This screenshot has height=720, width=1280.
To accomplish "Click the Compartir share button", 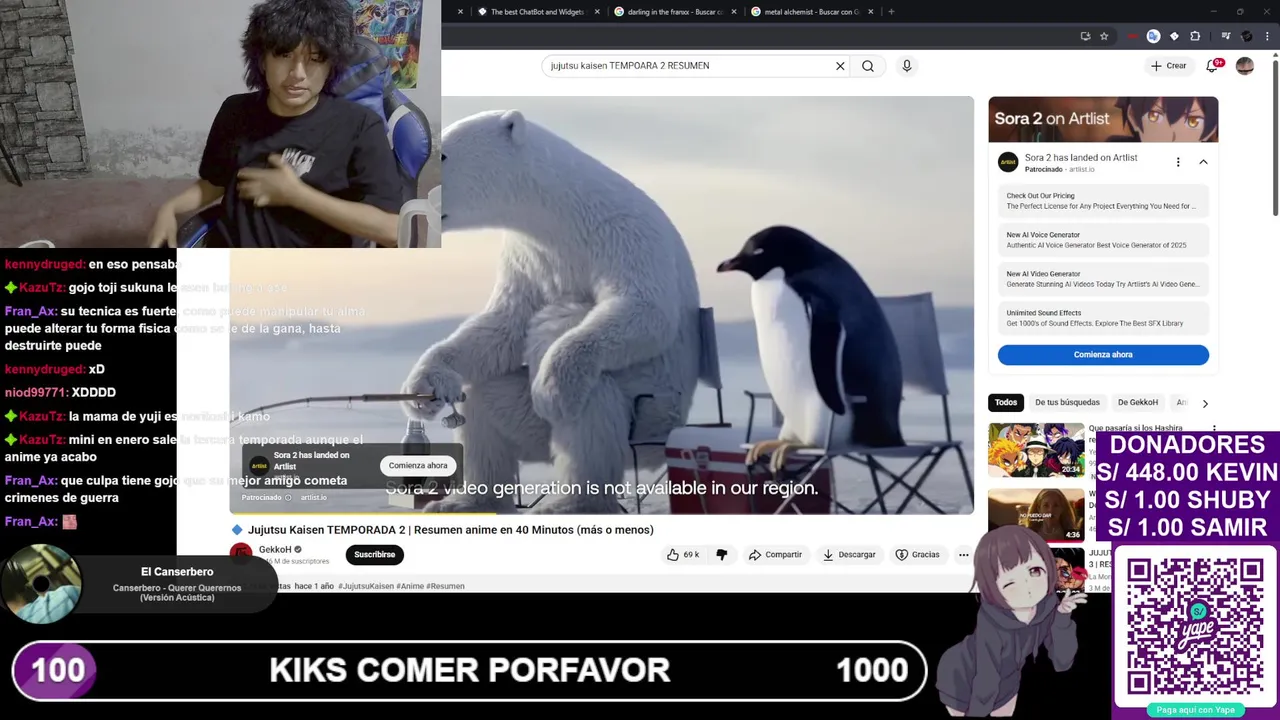I will coord(775,555).
